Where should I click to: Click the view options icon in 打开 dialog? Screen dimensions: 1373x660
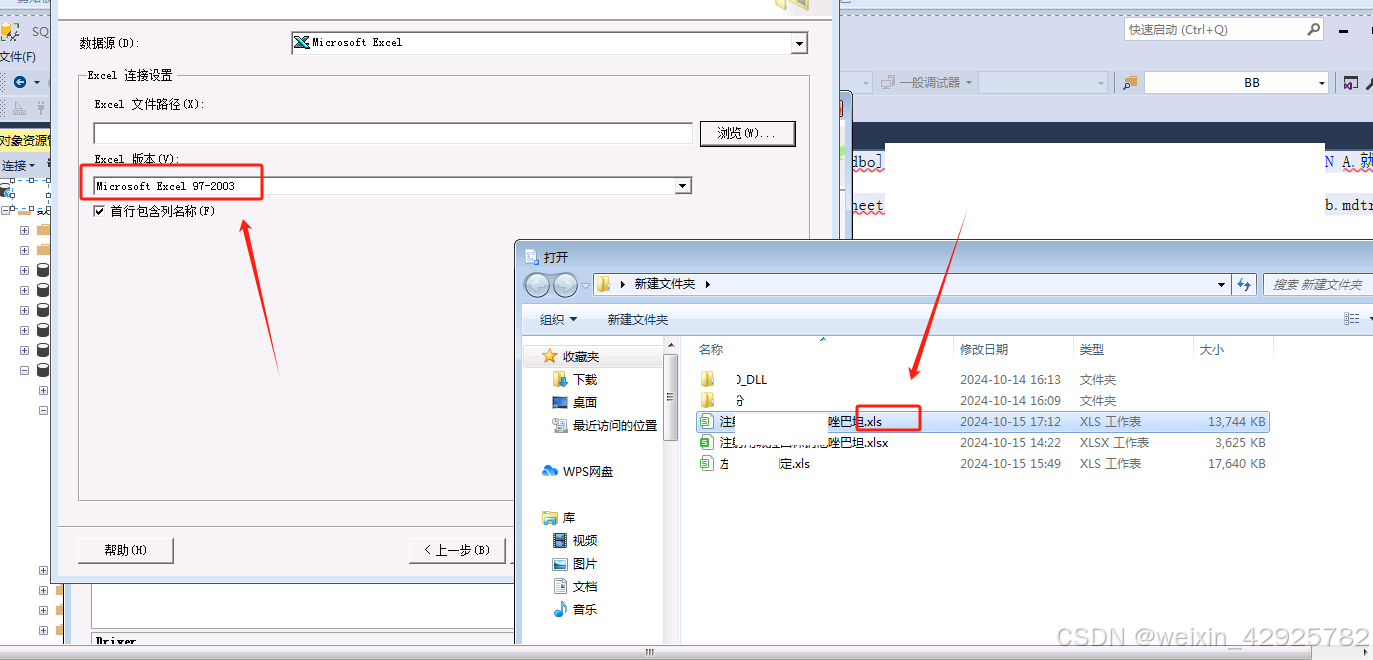click(x=1352, y=319)
